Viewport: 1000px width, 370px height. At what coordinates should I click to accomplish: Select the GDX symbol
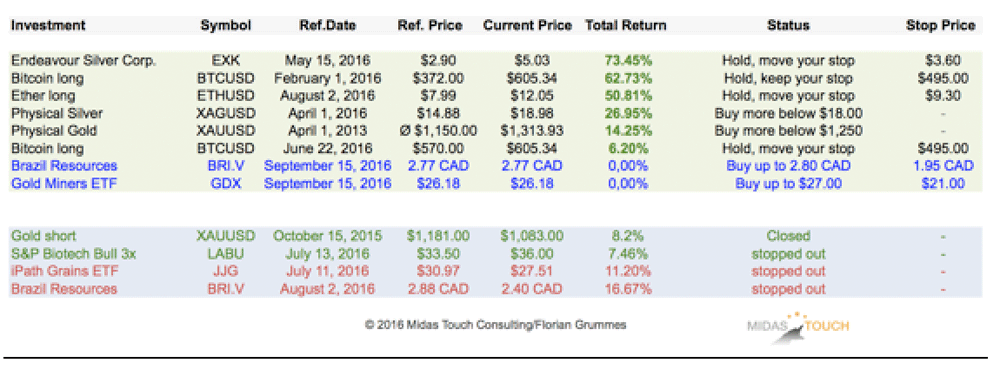click(226, 184)
